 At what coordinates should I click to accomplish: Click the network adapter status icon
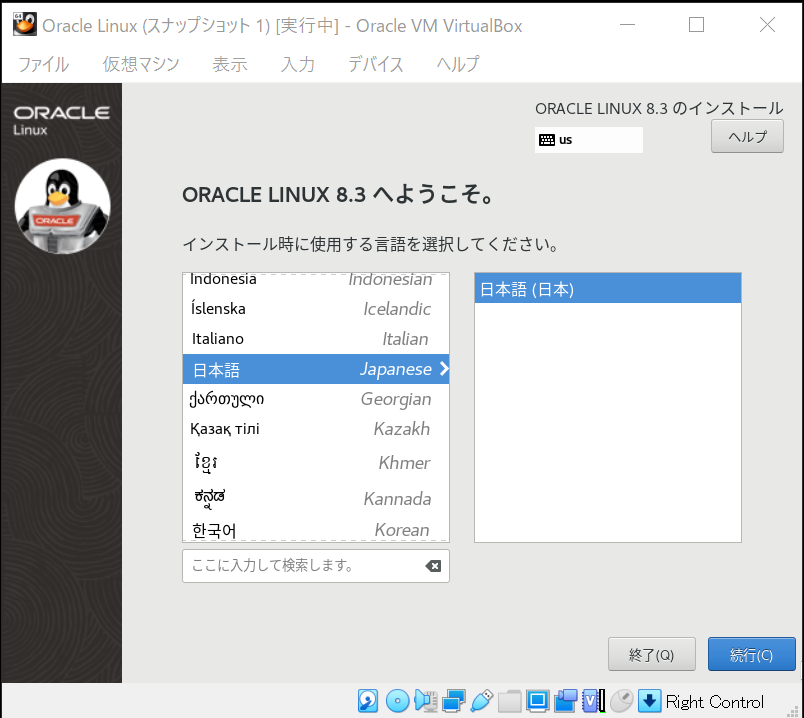(x=454, y=701)
